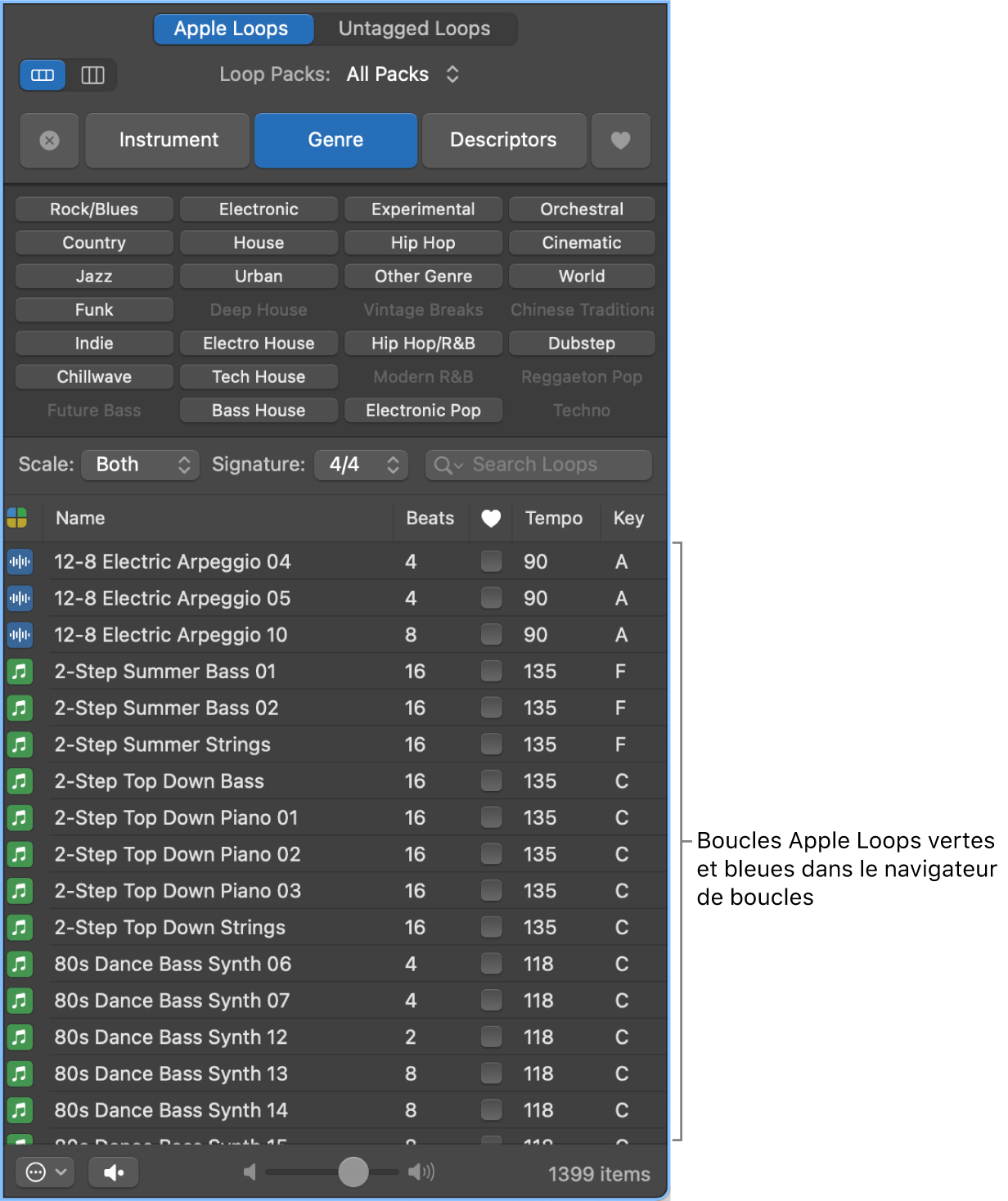Show favorites with the heart button

[621, 141]
